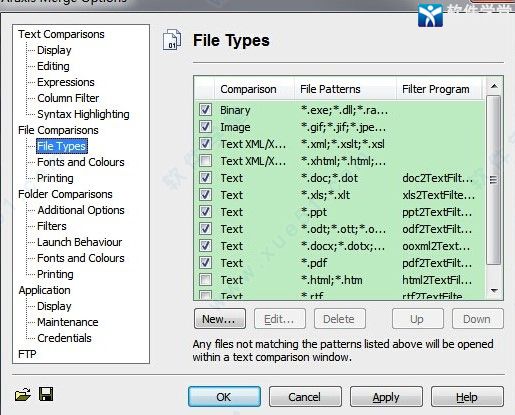Click the scrollbar up arrow
Image resolution: width=515 pixels, height=415 pixels.
click(494, 86)
